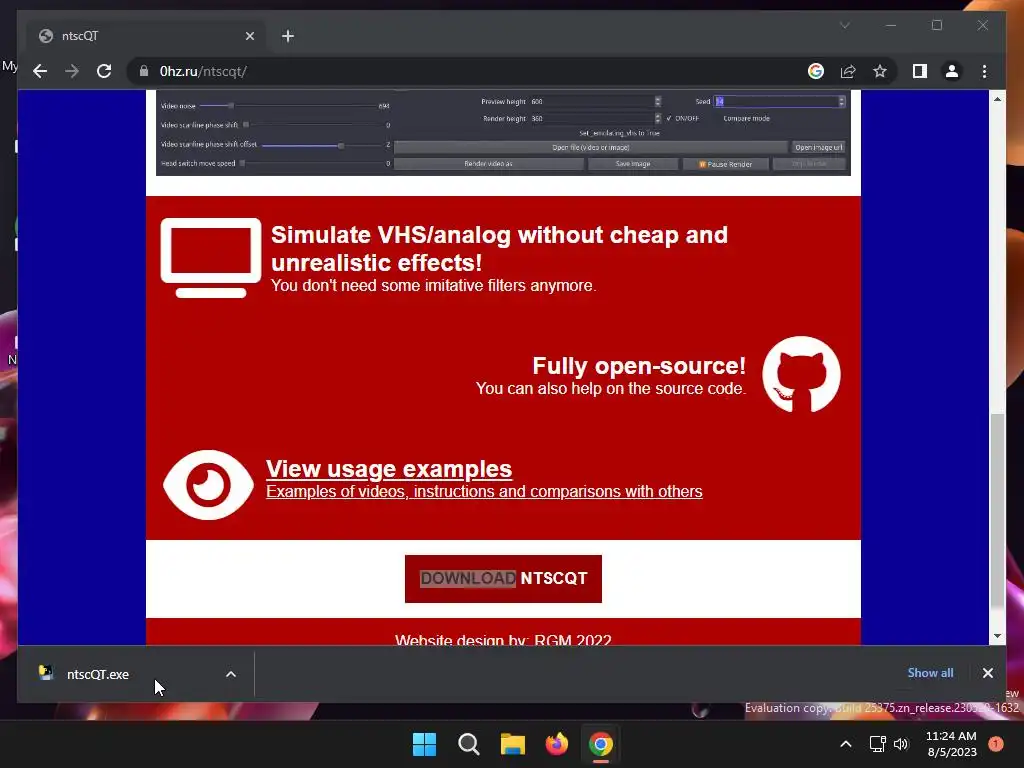Go back to previous page in Chrome
Viewport: 1024px width, 768px height.
tap(40, 71)
